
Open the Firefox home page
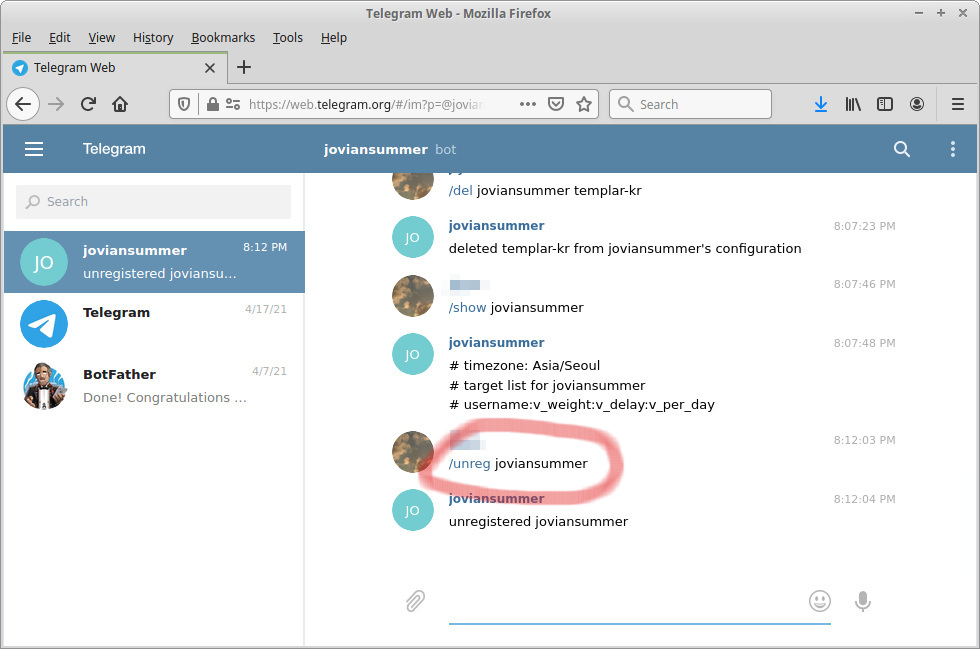click(120, 104)
